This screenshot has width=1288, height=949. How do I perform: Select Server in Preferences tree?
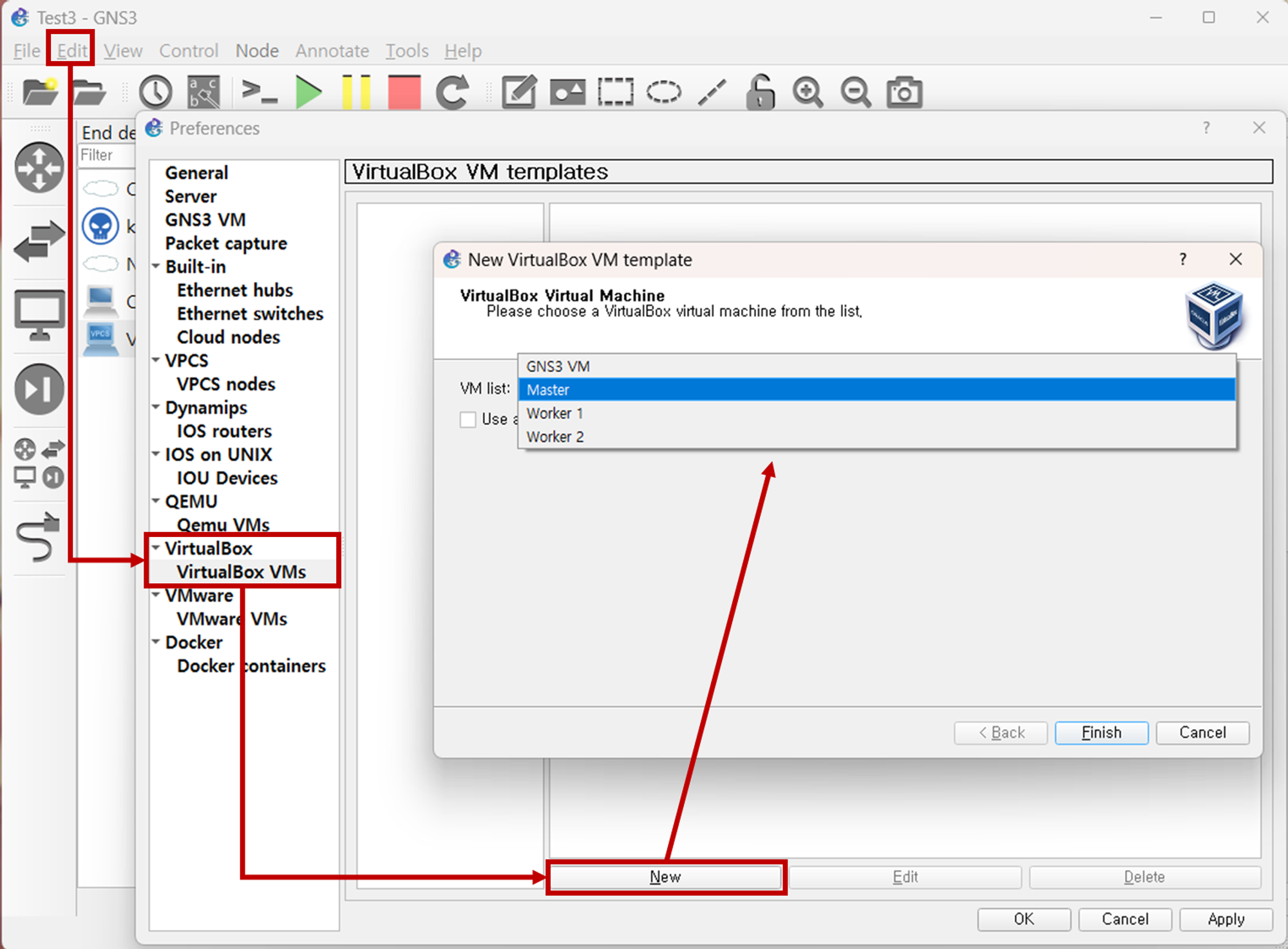191,196
